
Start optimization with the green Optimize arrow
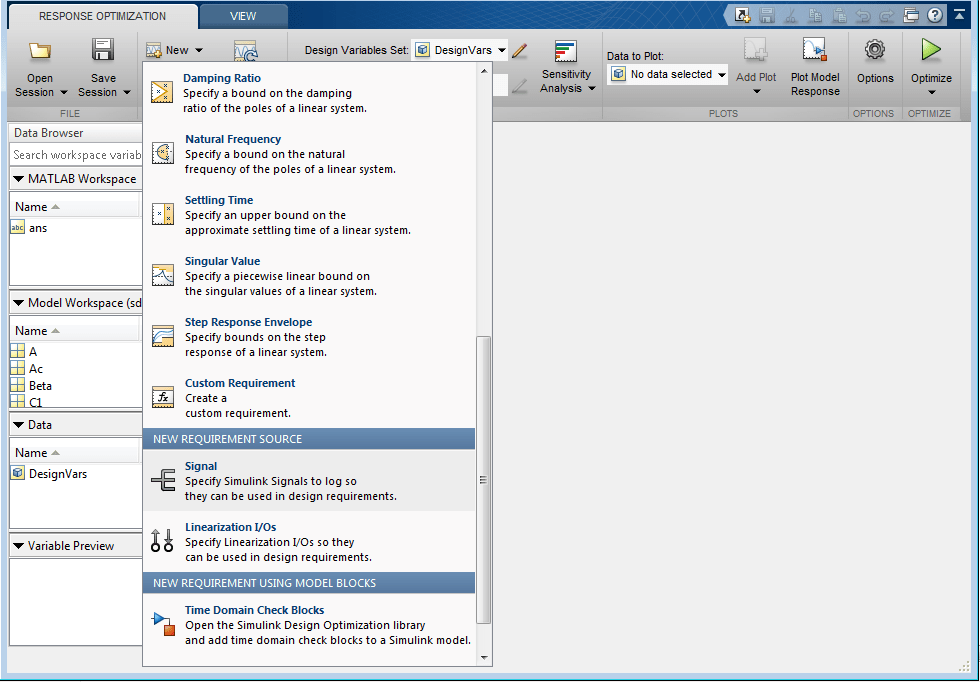[931, 50]
